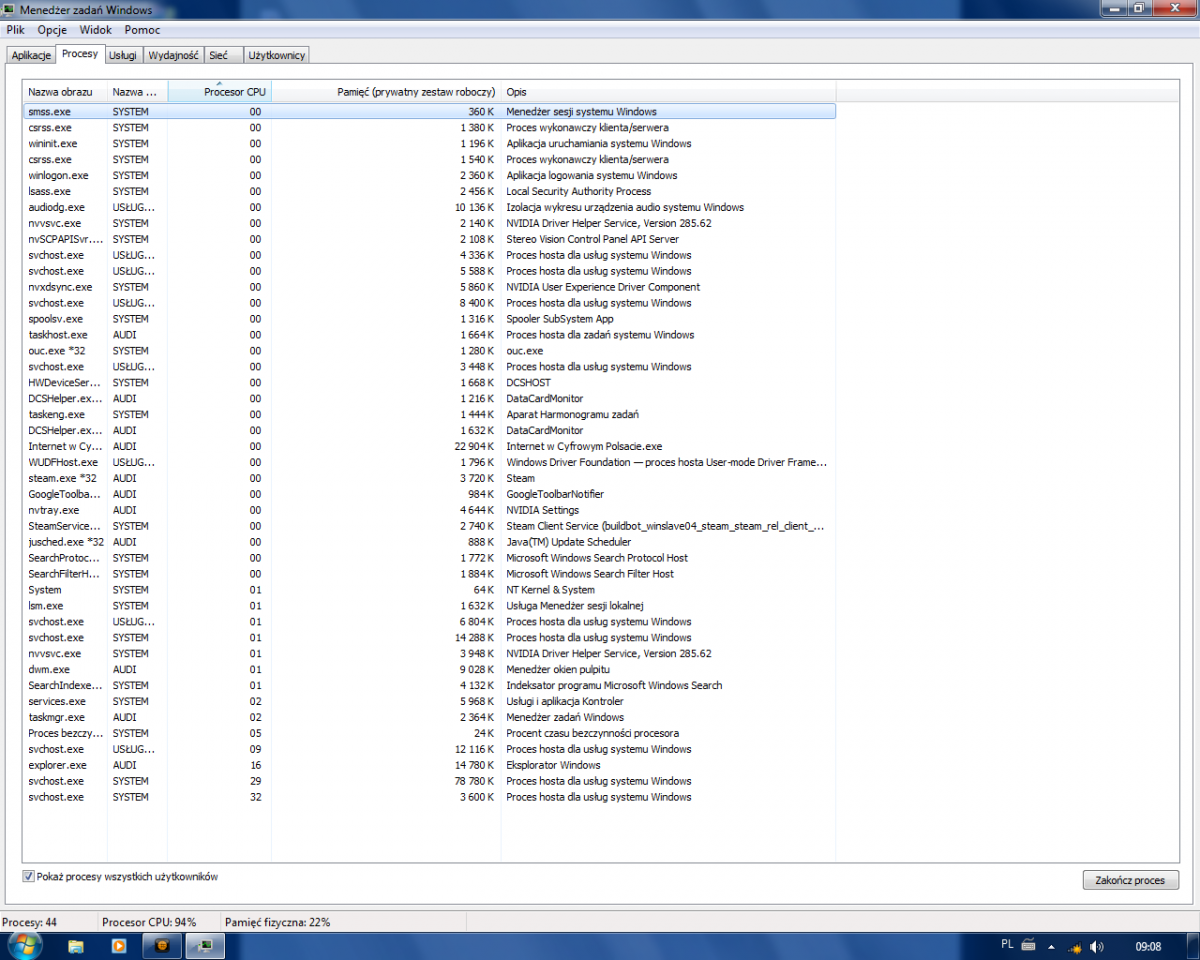
Task: Select the ouc.exe *32 process
Action: [429, 351]
